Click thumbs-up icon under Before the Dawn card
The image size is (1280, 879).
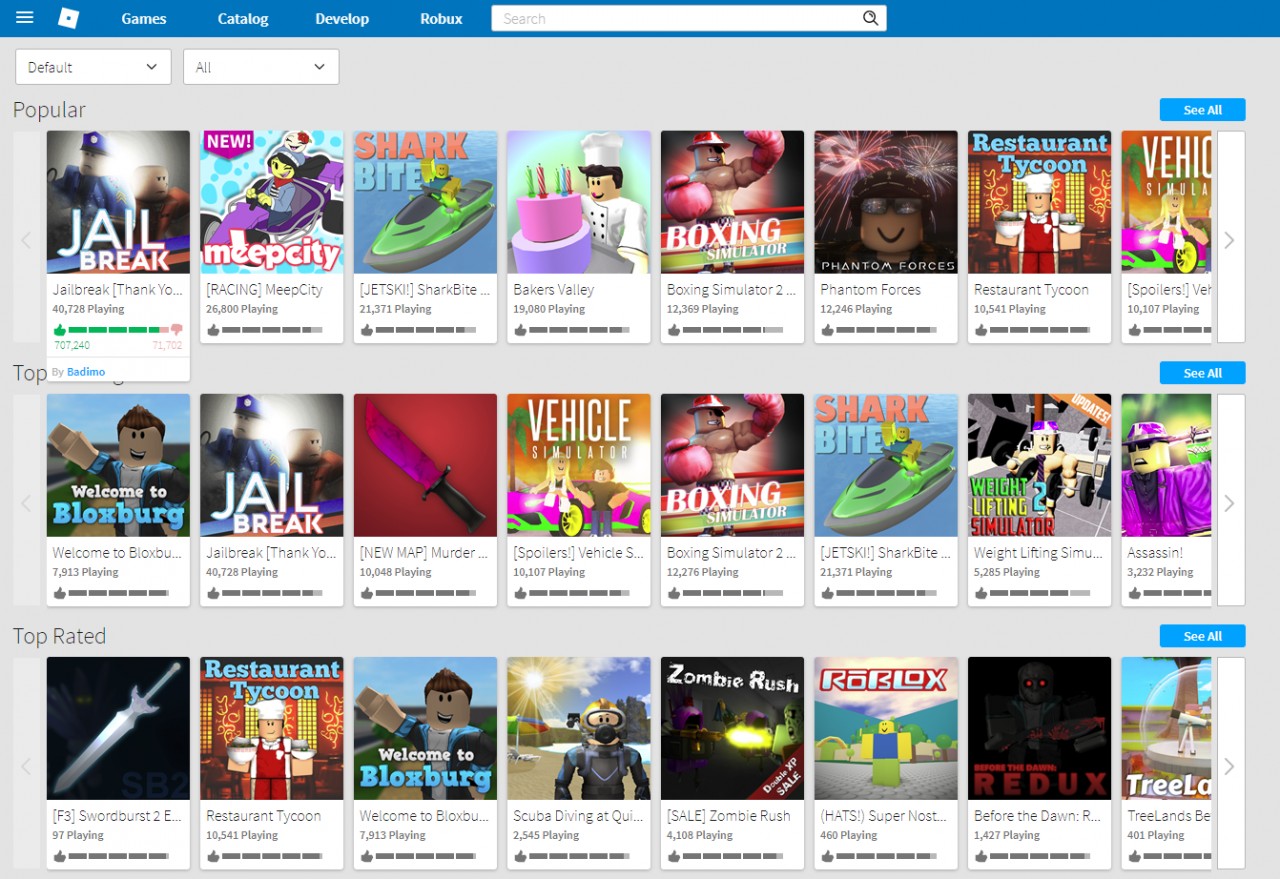pos(981,855)
